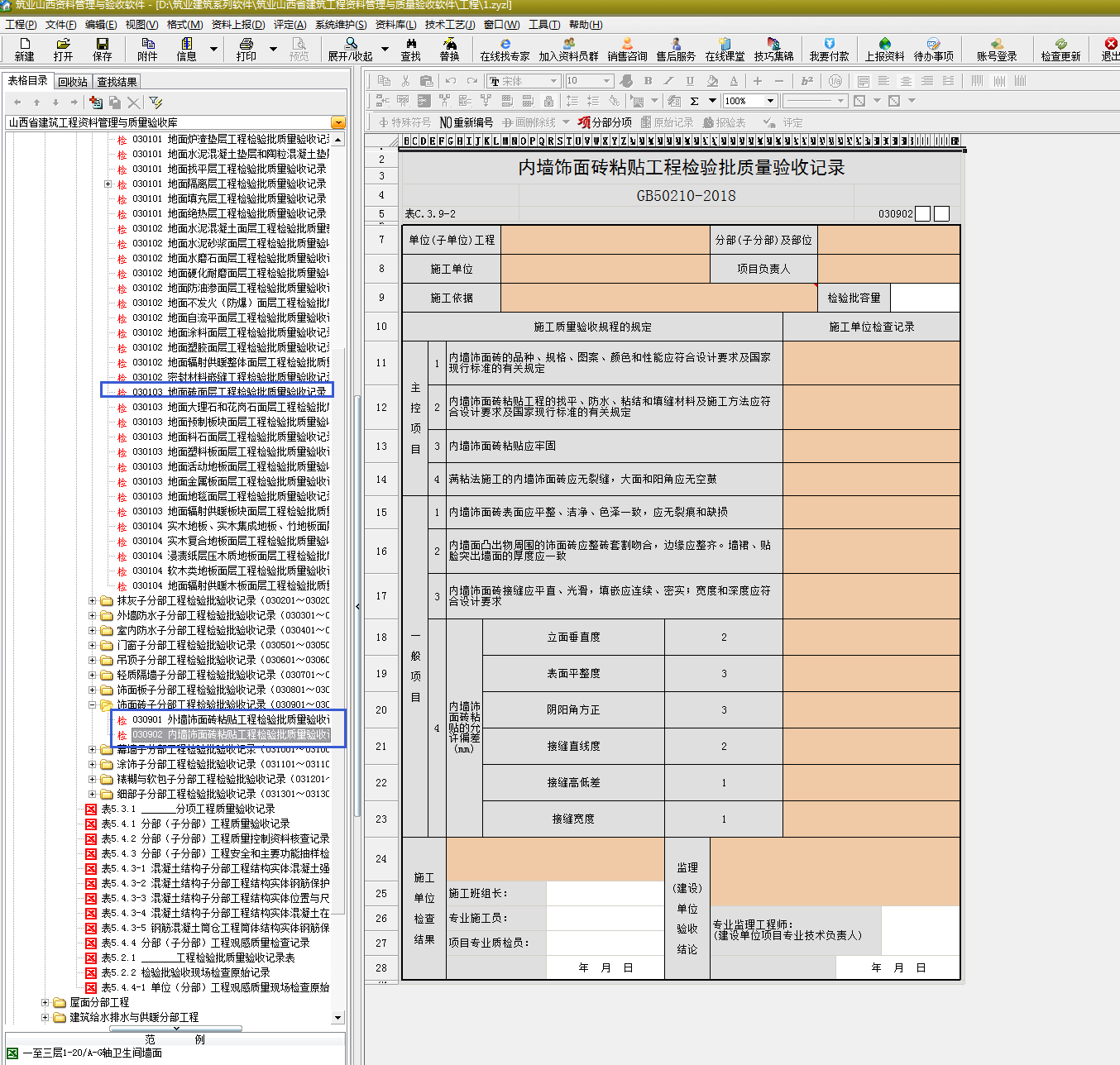Click the scissors cut icon
1120x1065 pixels.
point(405,80)
